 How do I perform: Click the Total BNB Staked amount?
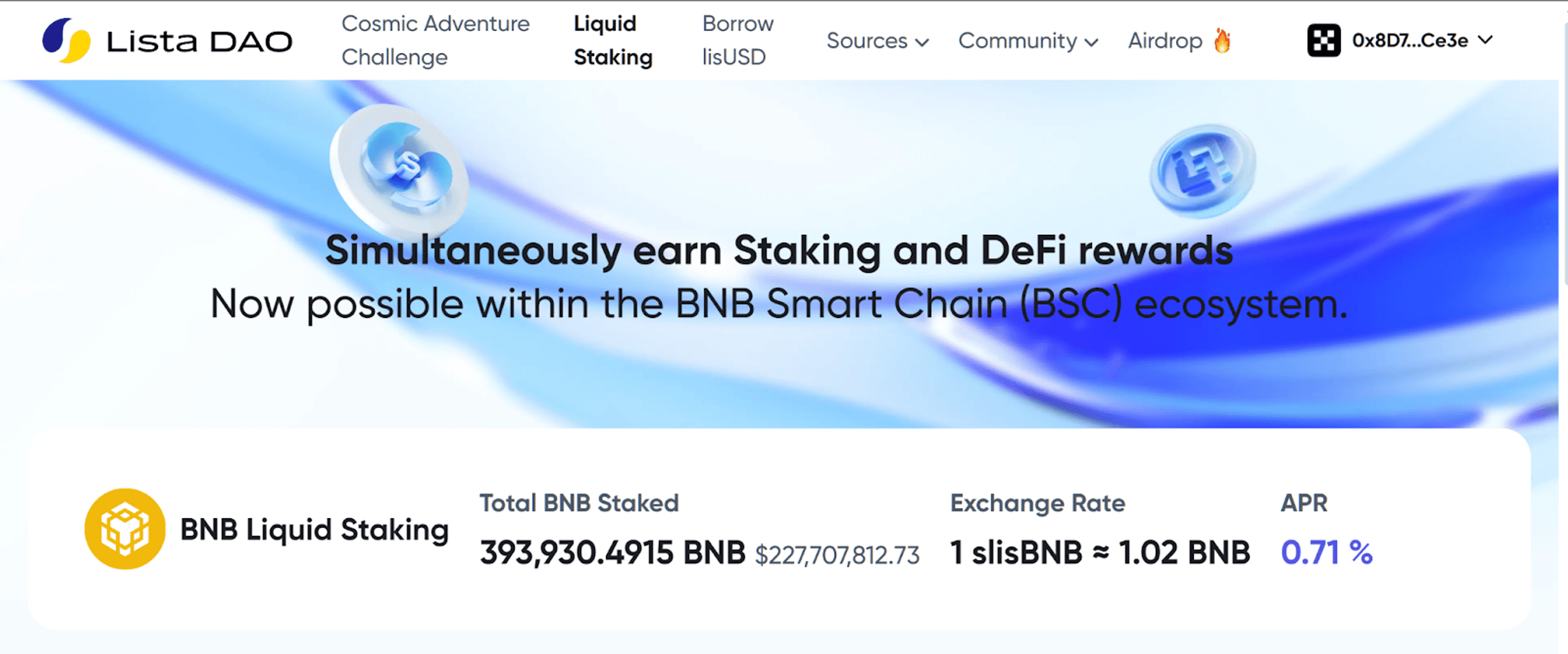[612, 553]
